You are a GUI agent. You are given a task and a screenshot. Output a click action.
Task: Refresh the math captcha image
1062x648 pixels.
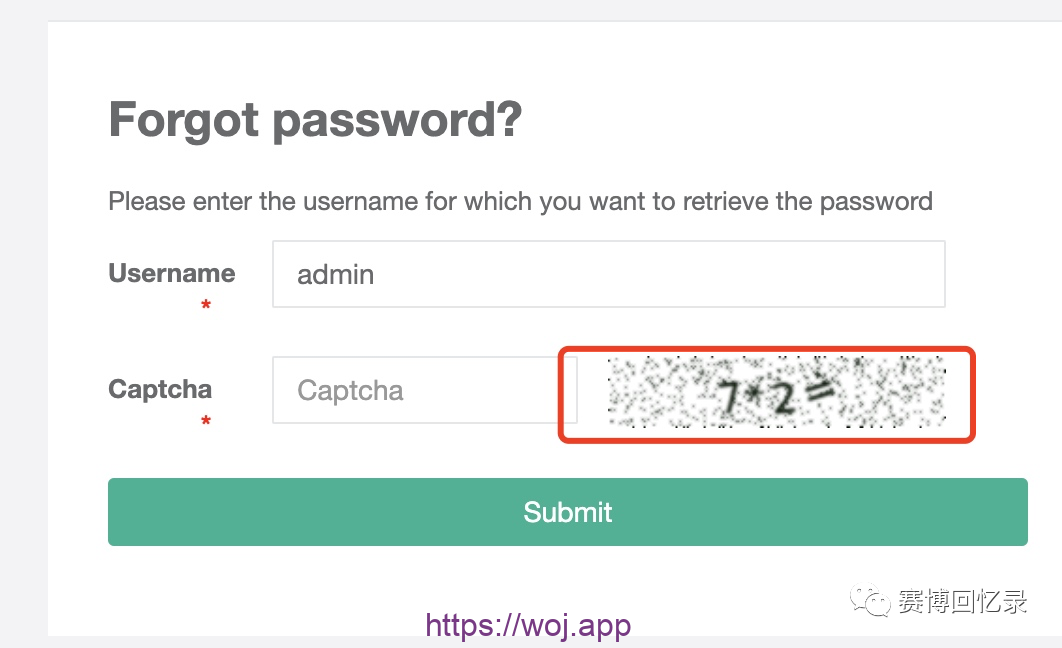pos(776,393)
